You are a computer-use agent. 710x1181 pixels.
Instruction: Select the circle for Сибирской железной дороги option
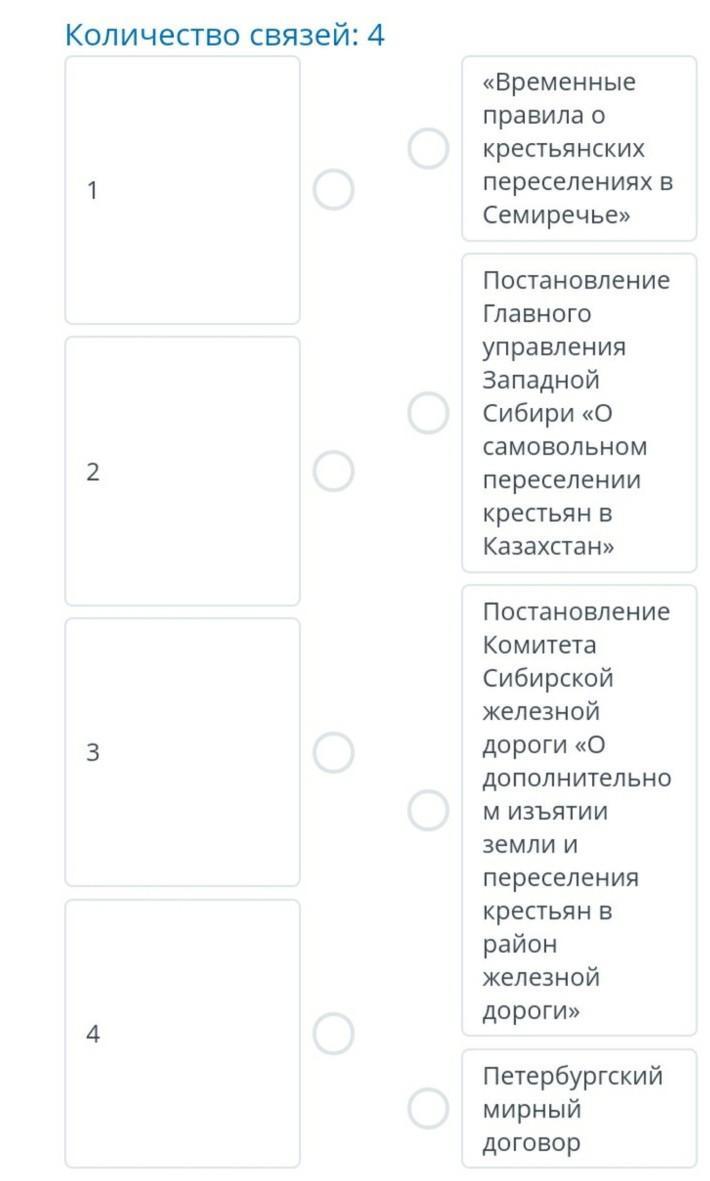pyautogui.click(x=428, y=810)
